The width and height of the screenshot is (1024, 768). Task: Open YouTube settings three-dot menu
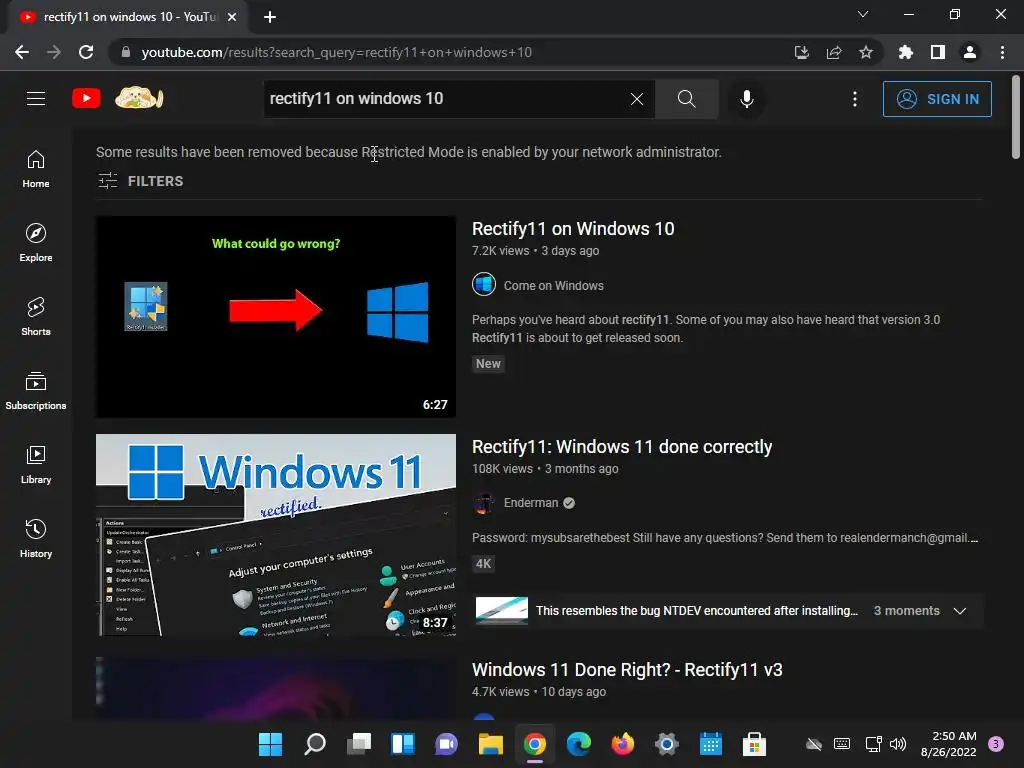coord(855,99)
